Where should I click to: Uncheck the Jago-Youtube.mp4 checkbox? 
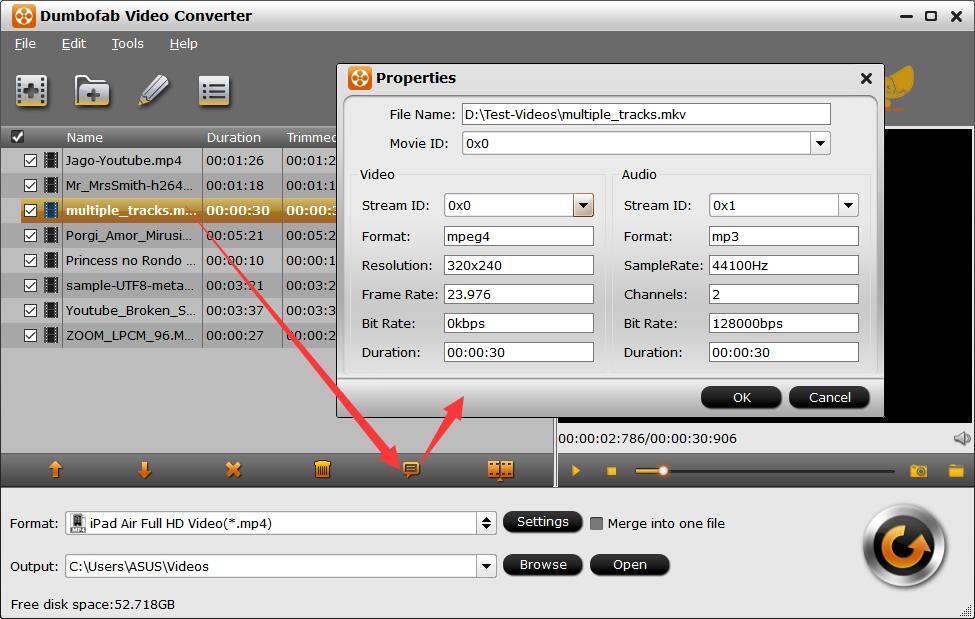[x=30, y=160]
